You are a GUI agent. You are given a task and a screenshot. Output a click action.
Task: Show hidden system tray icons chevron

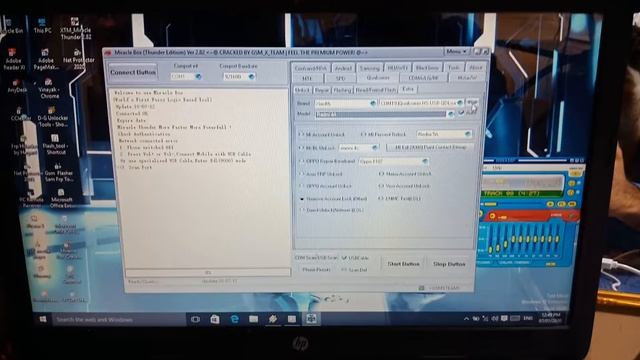click(x=466, y=318)
